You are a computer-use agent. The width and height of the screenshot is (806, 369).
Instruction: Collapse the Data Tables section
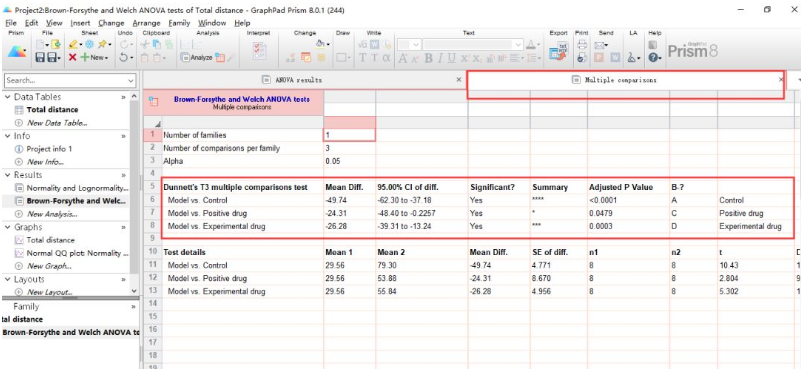point(7,97)
